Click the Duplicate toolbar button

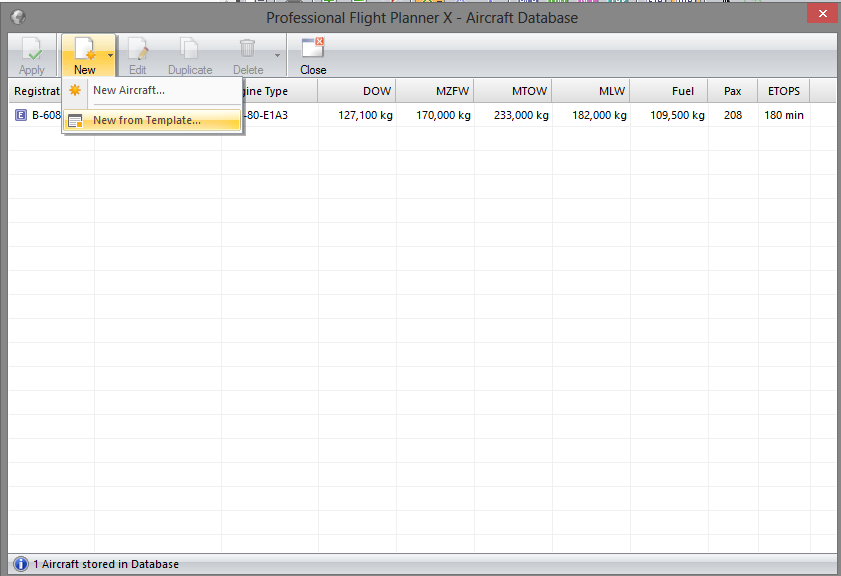[x=190, y=56]
